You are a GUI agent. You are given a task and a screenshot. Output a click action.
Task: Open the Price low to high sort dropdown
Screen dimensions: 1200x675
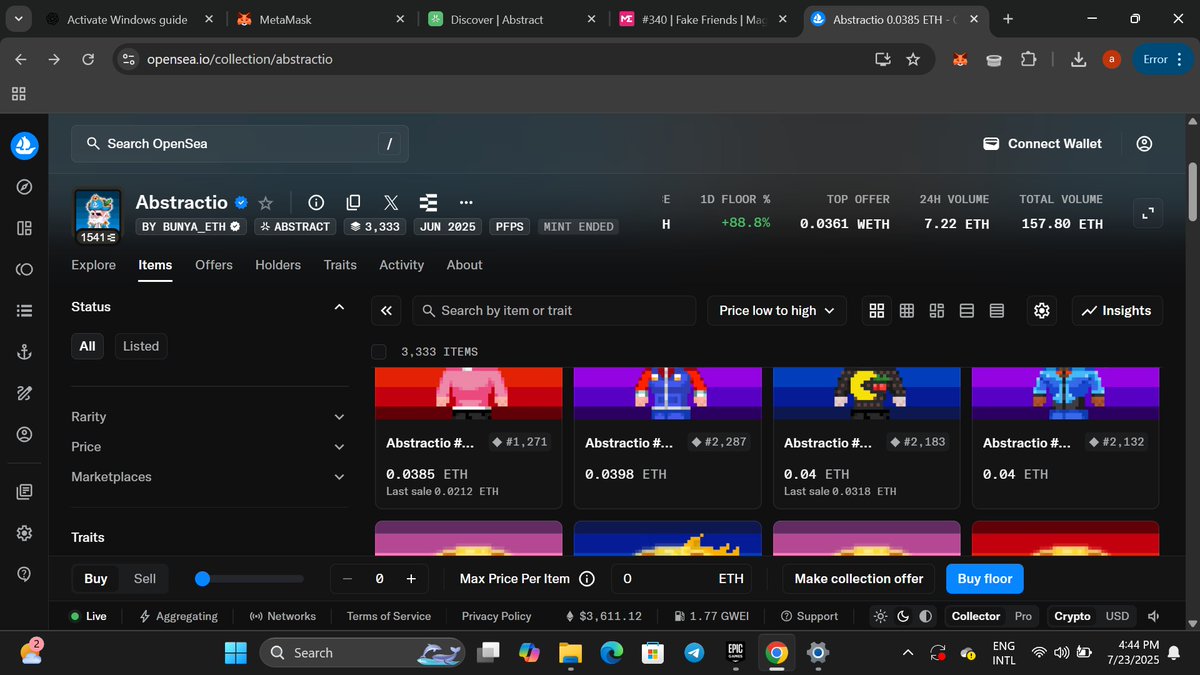[x=777, y=311]
